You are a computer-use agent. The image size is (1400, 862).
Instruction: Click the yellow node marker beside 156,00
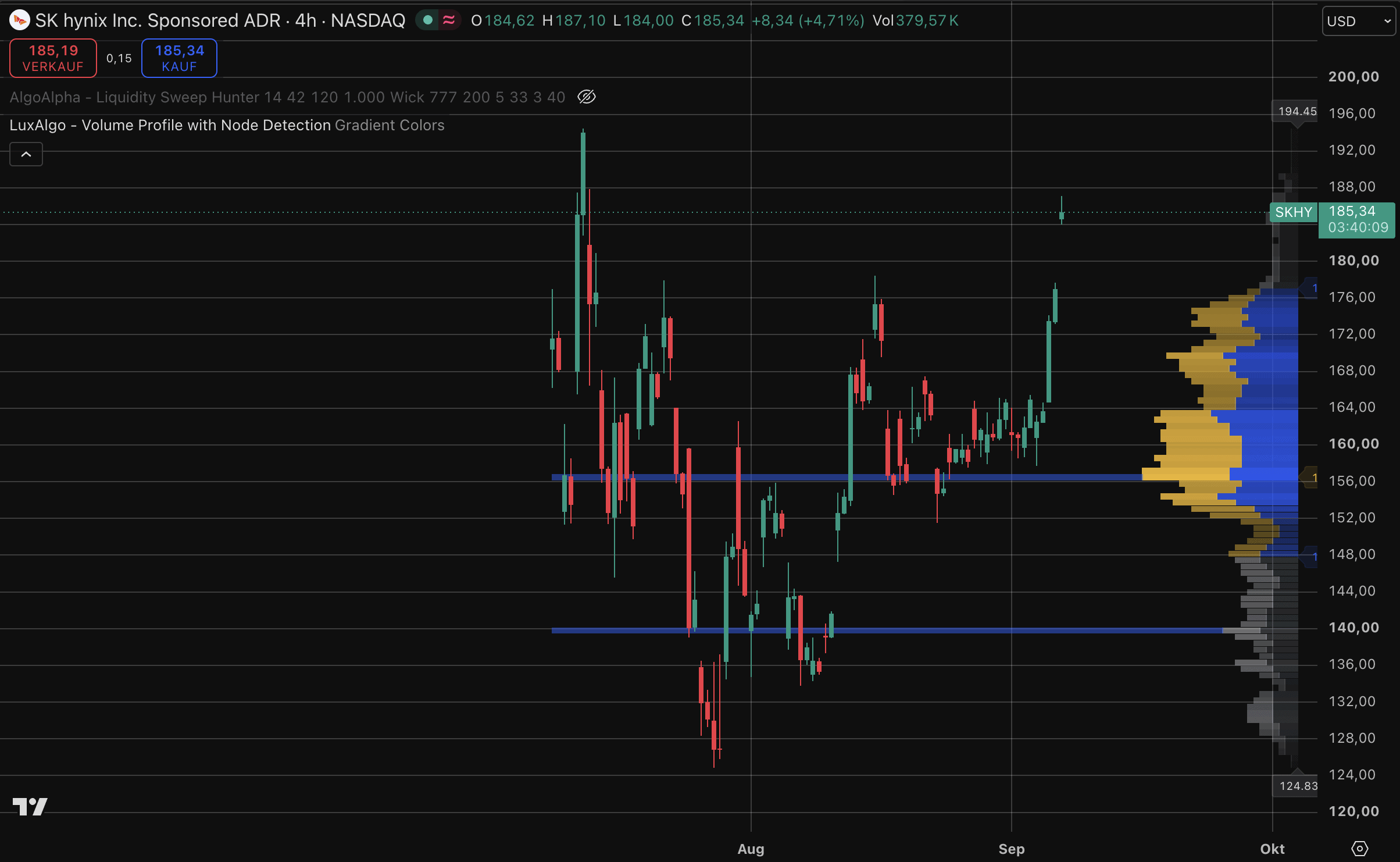[1309, 478]
